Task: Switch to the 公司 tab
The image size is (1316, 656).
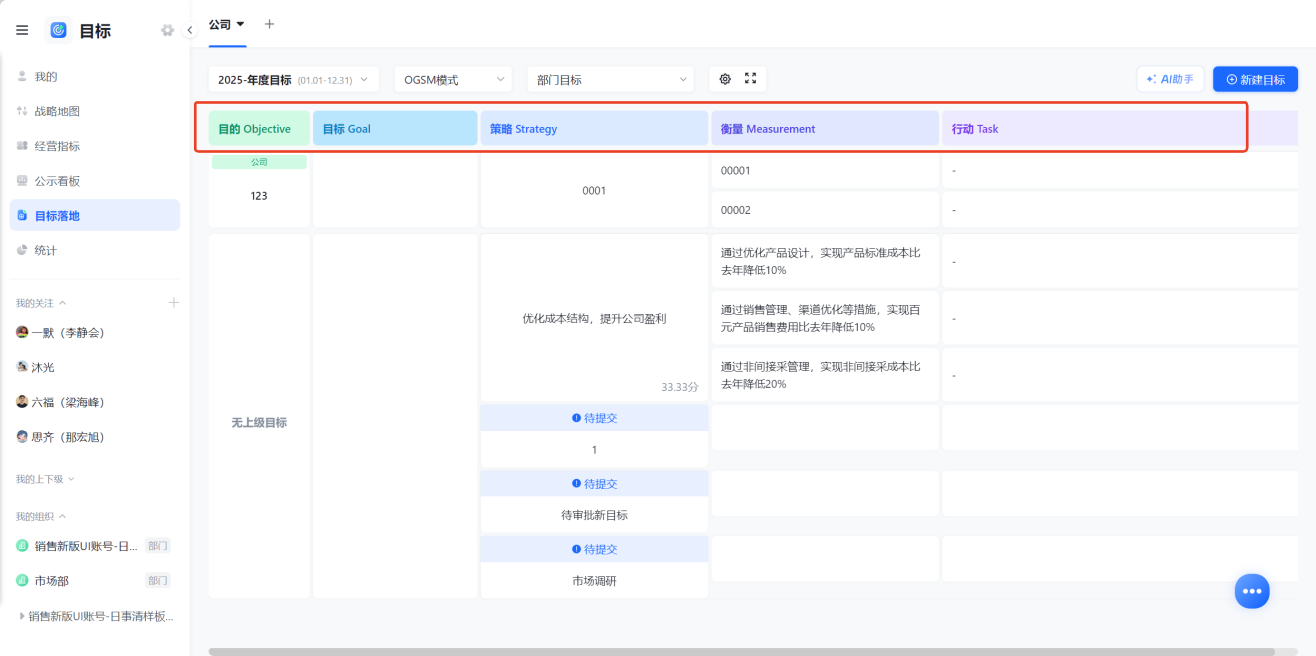Action: (x=220, y=24)
